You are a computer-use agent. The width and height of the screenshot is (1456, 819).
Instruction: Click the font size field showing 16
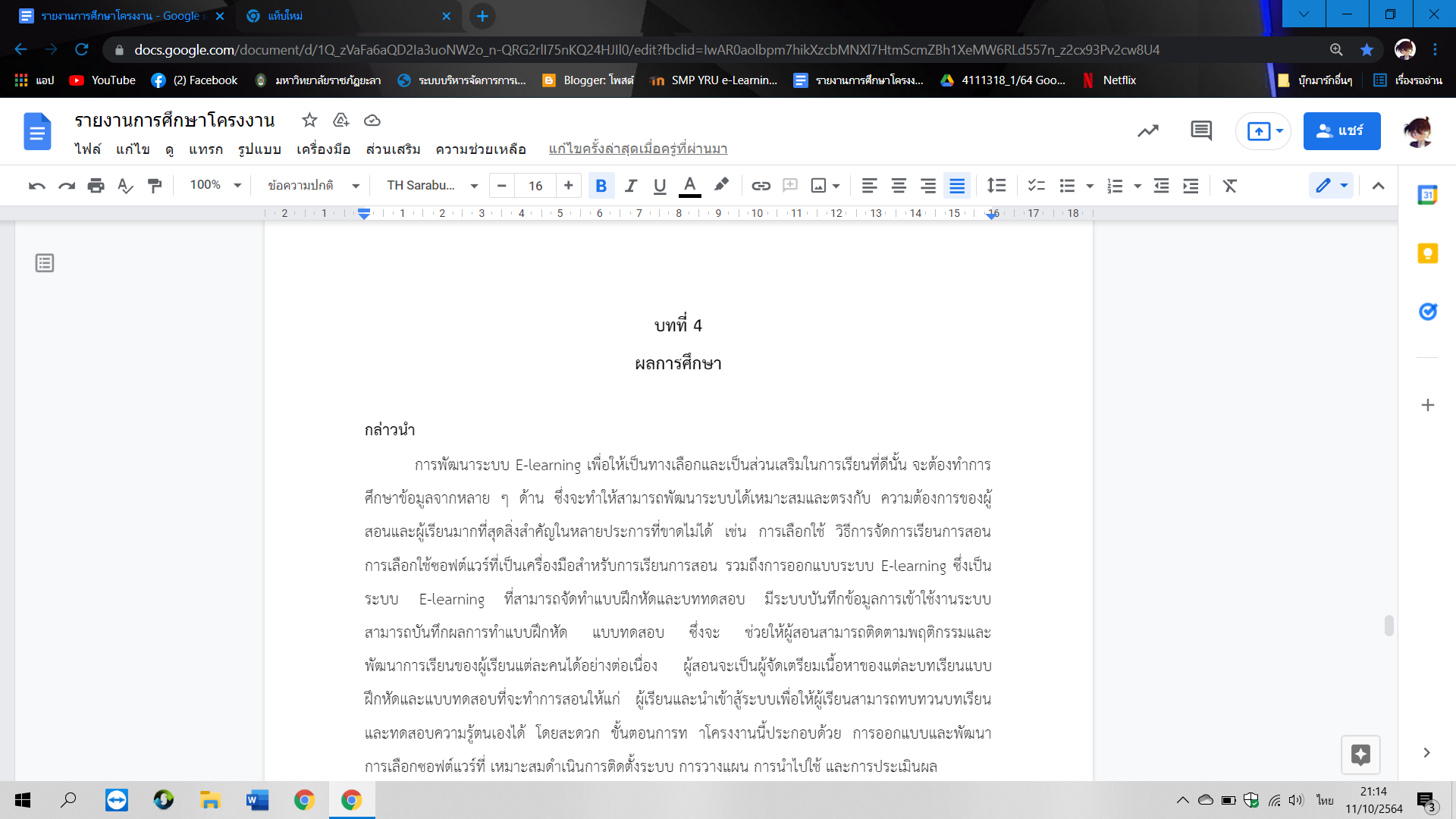pyautogui.click(x=535, y=186)
